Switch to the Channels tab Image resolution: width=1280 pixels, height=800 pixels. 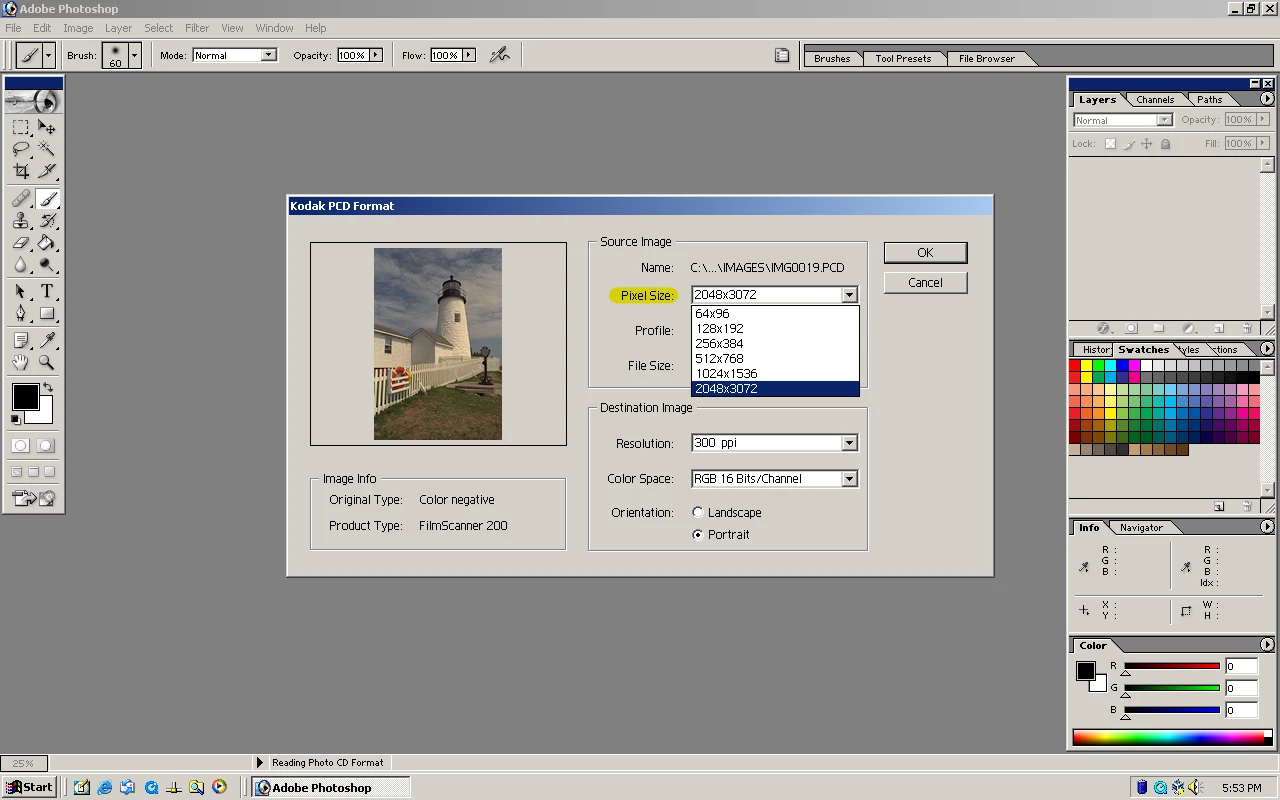[x=1155, y=100]
